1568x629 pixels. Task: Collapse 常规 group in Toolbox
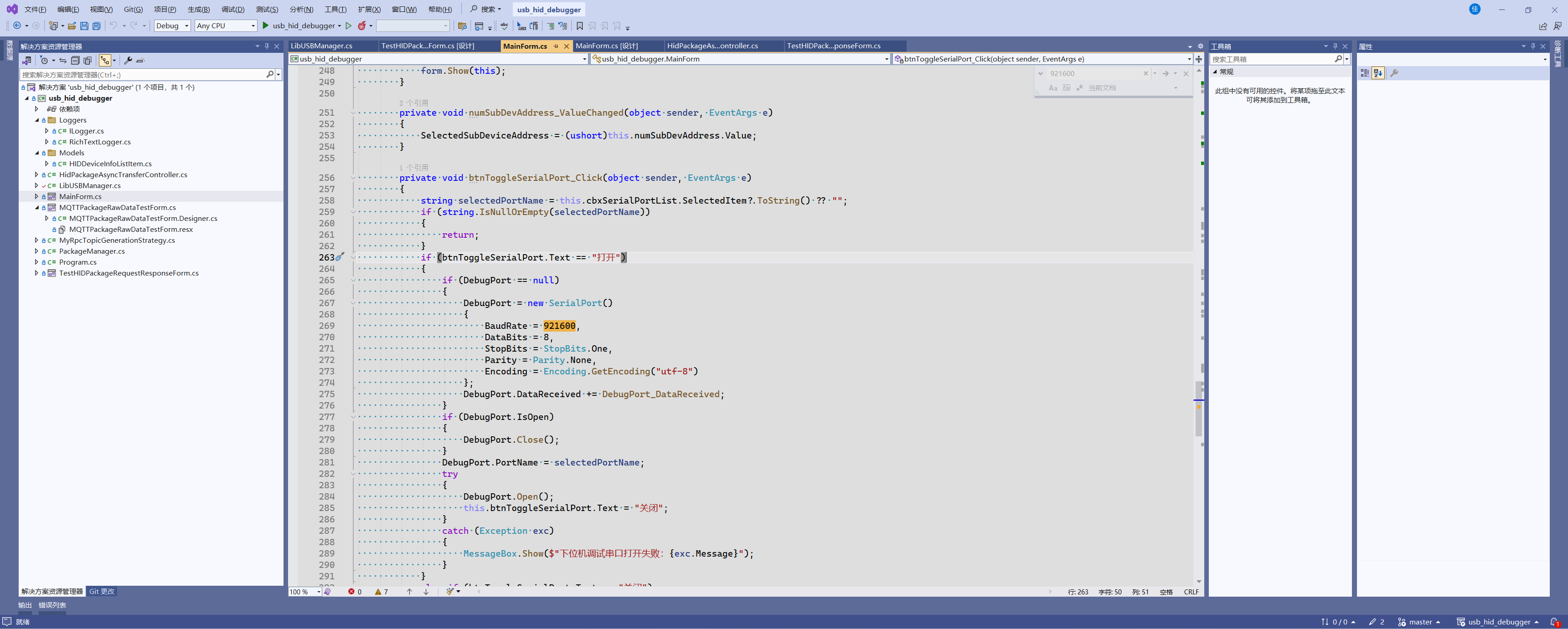pyautogui.click(x=1215, y=72)
